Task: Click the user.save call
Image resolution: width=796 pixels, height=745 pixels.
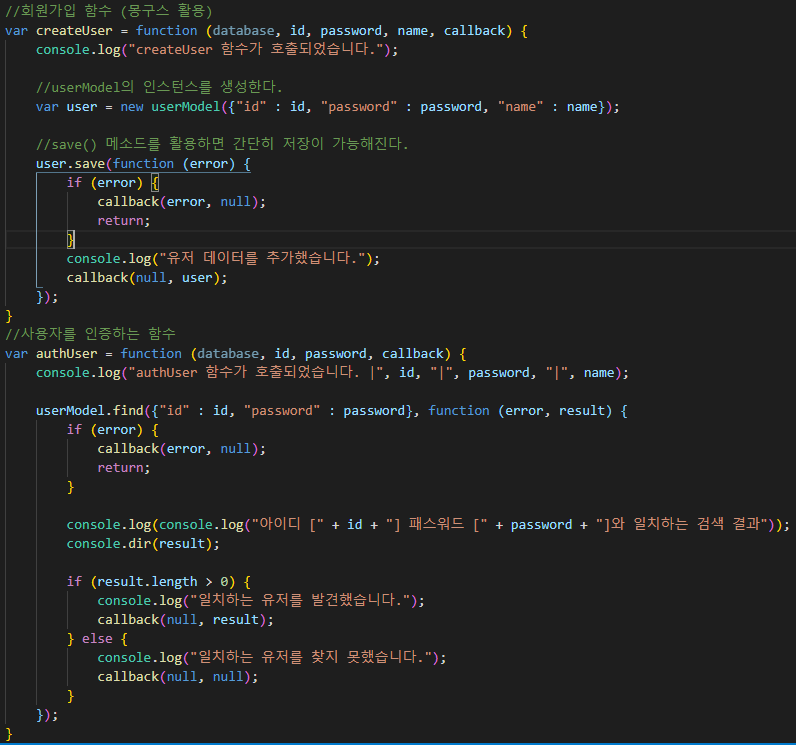Action: [x=71, y=164]
